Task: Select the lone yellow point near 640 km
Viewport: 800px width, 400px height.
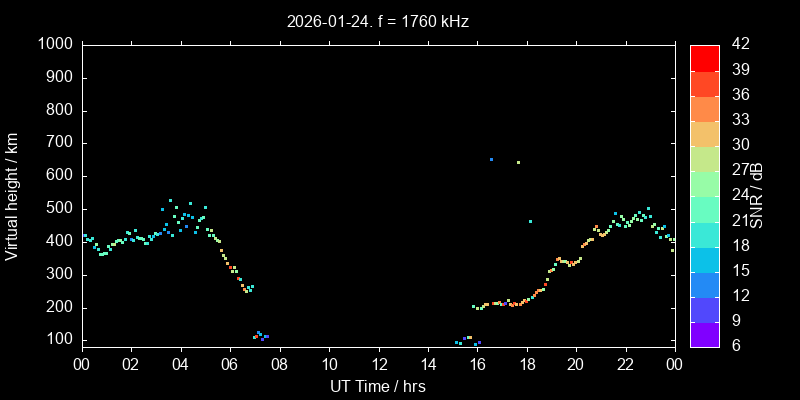Action: pos(518,162)
